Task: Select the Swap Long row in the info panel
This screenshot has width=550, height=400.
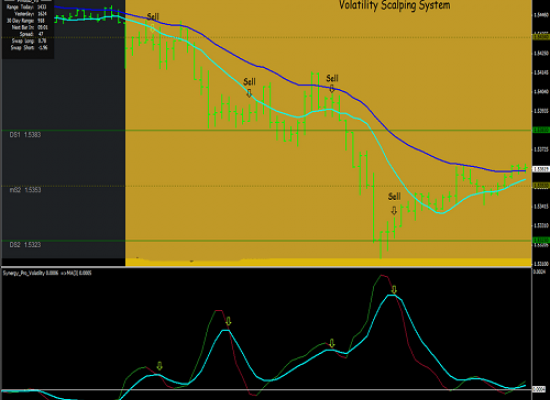Action: pos(29,41)
